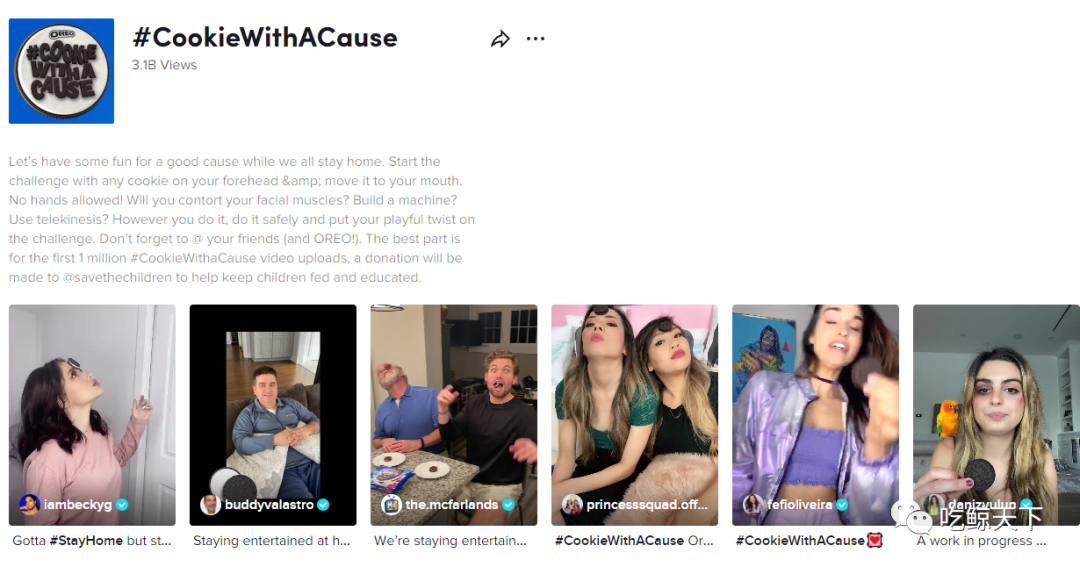Click iambeckyg's profile avatar
The height and width of the screenshot is (567, 1080).
29,504
